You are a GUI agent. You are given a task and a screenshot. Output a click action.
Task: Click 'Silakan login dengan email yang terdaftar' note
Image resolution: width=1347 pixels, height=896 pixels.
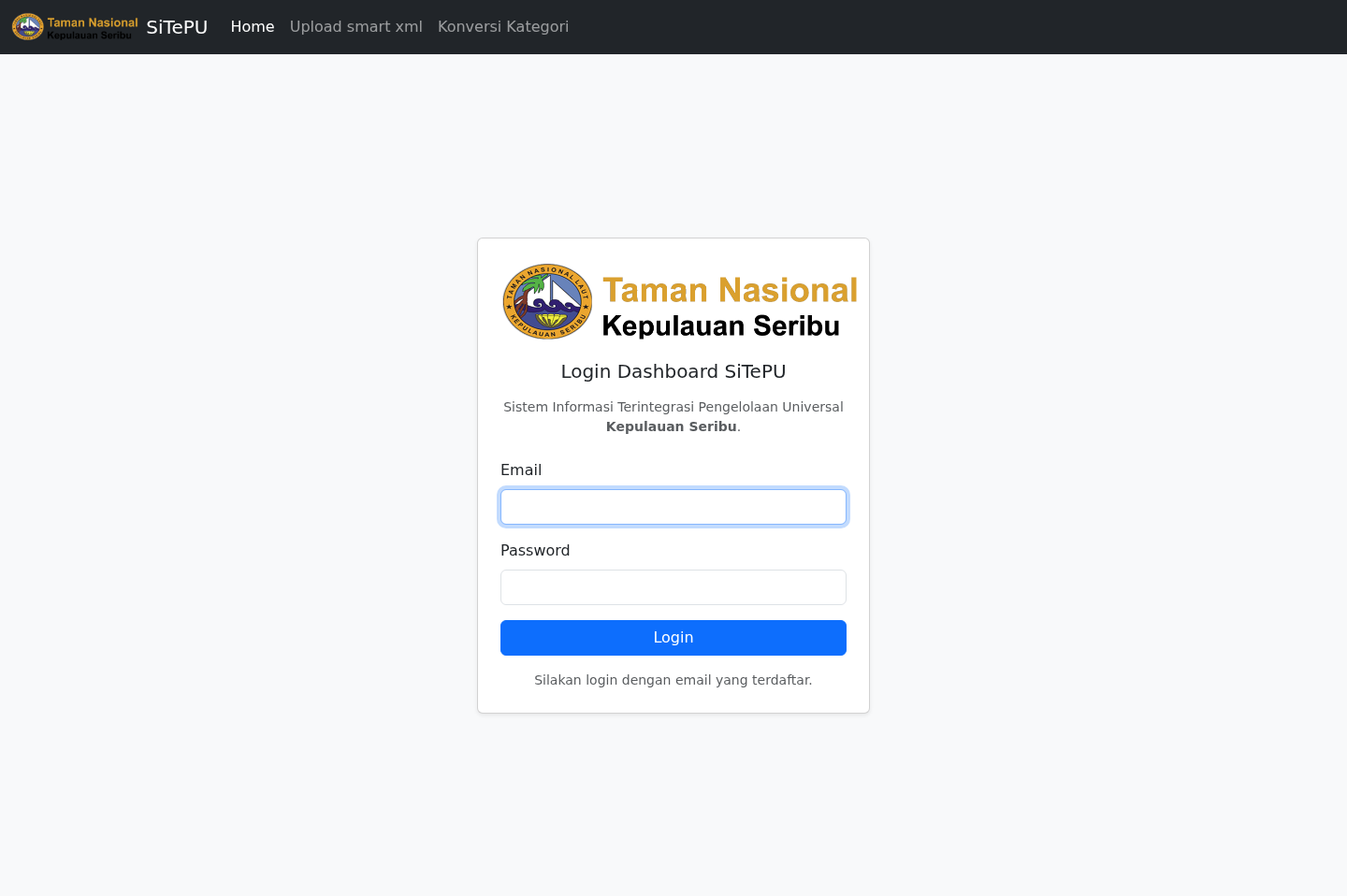point(673,680)
